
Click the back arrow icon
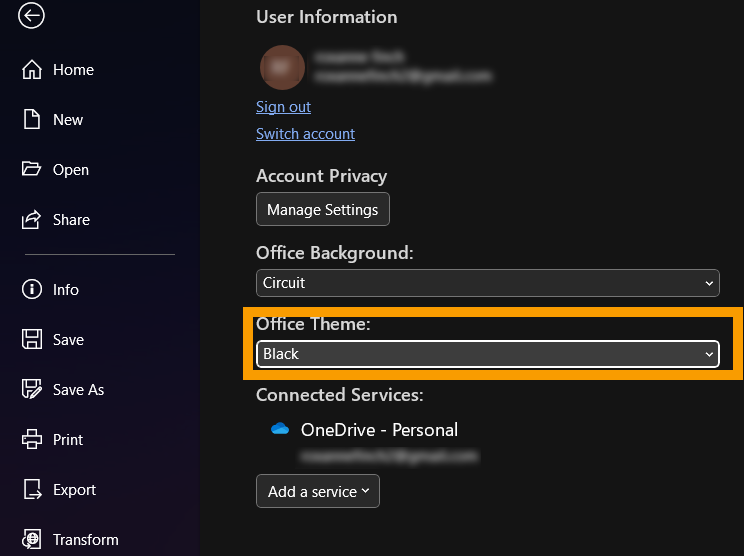tap(32, 15)
